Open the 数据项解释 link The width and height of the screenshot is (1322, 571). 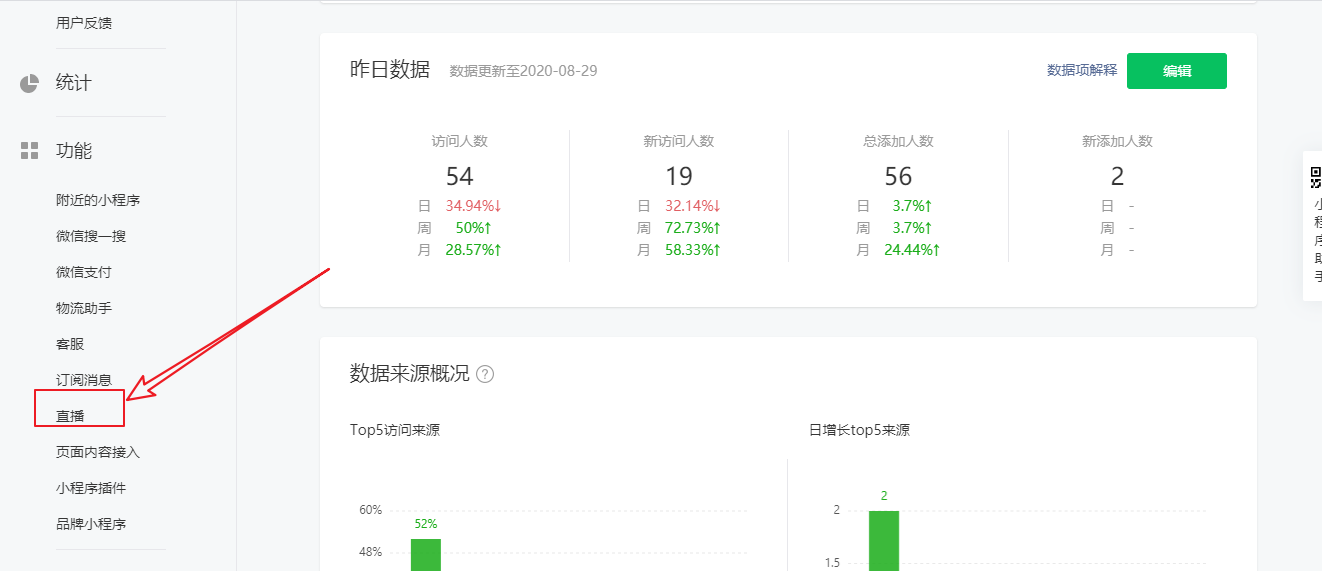coord(1081,70)
